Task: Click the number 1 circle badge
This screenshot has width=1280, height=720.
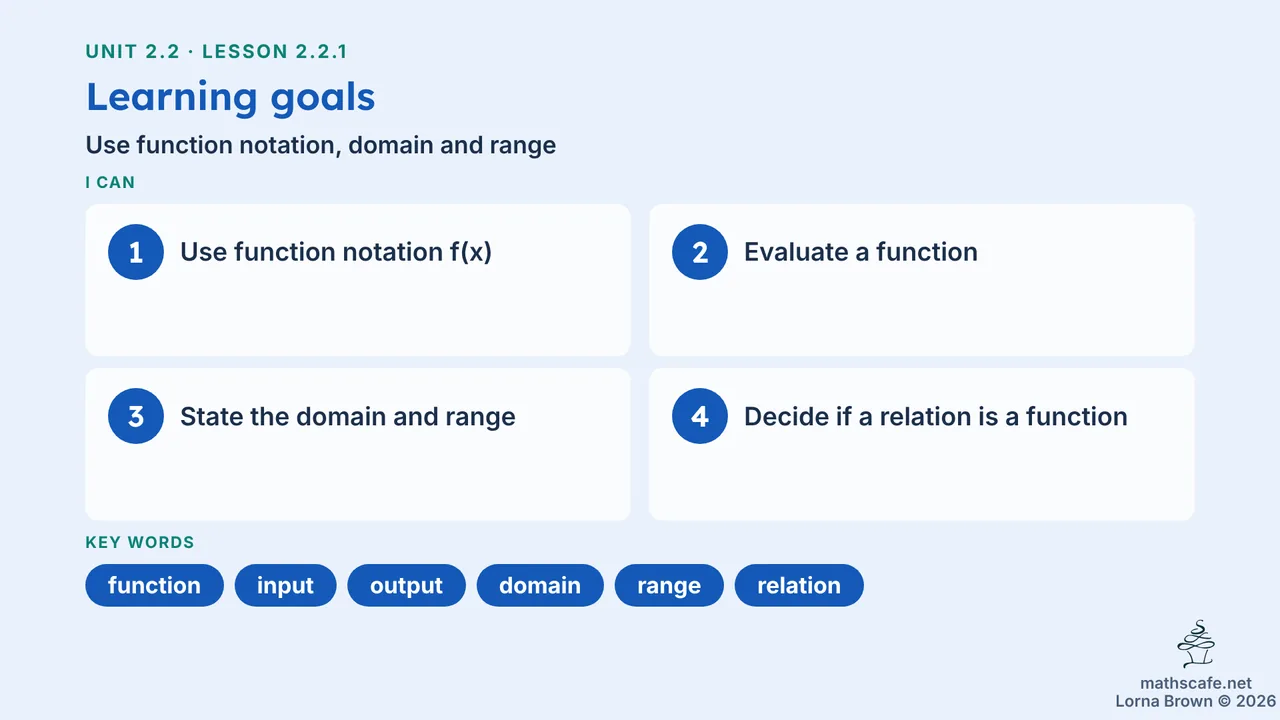Action: tap(136, 252)
